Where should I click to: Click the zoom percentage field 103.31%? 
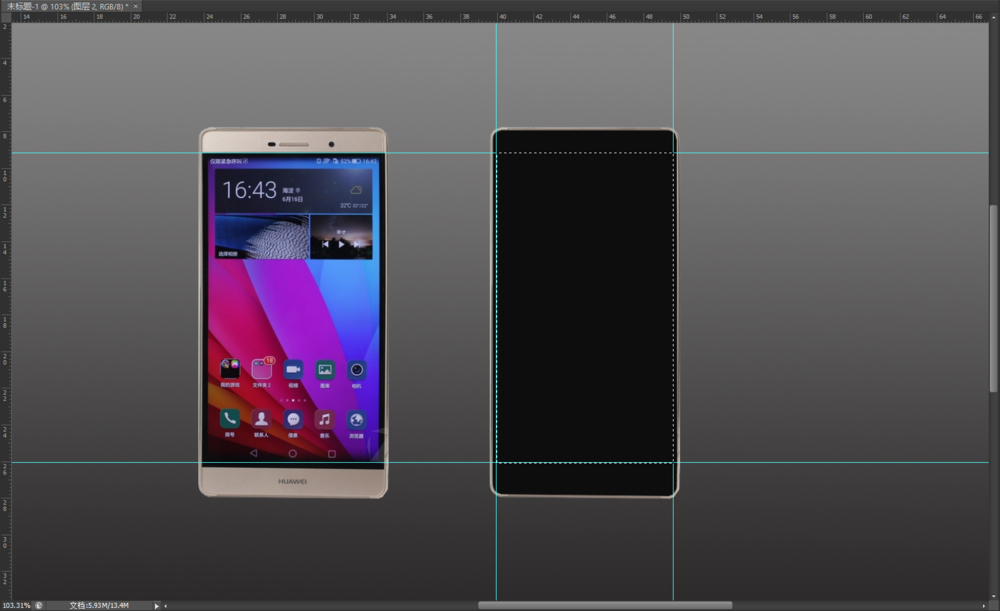pyautogui.click(x=16, y=605)
